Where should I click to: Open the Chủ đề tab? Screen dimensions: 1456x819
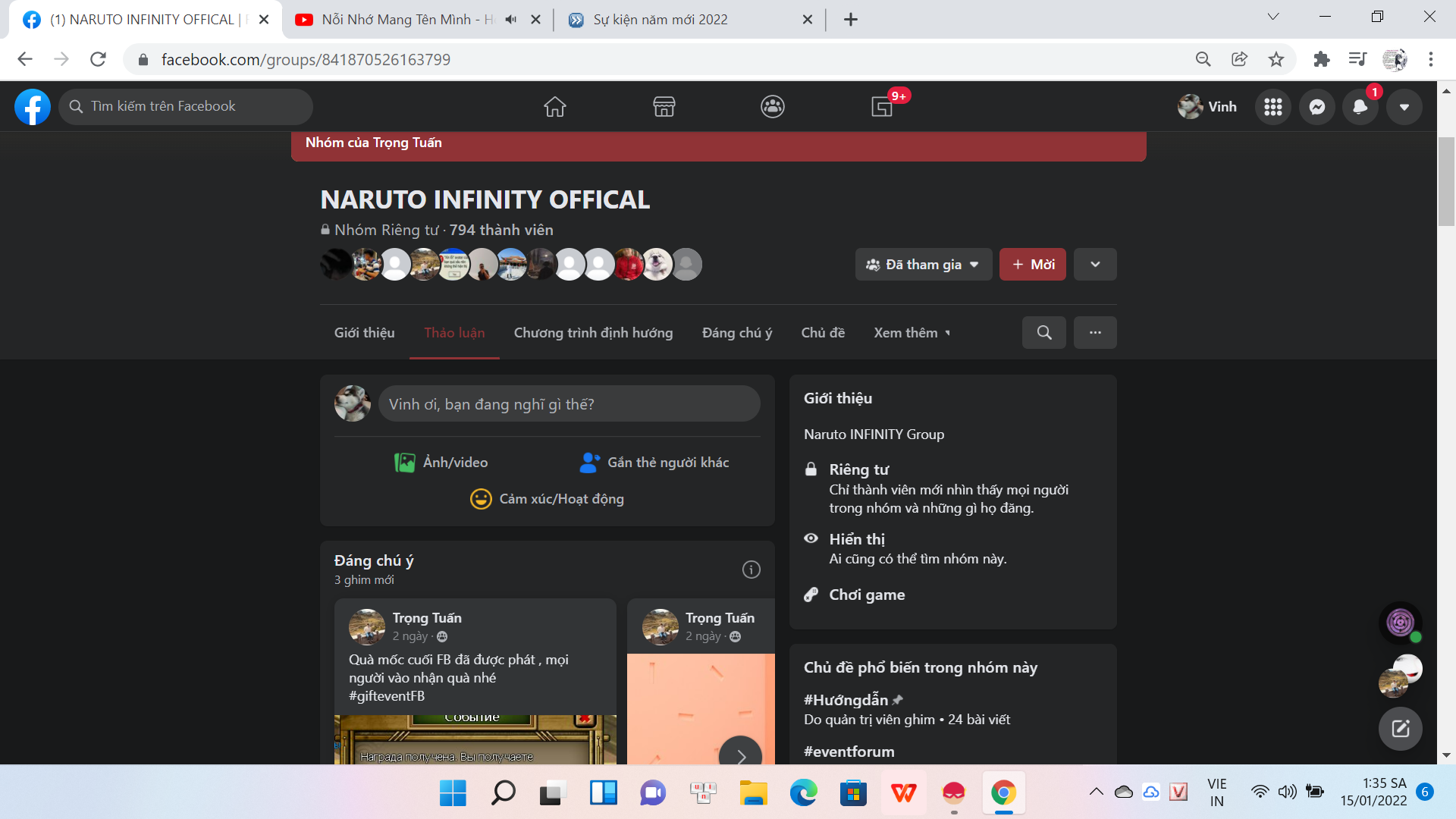[823, 333]
